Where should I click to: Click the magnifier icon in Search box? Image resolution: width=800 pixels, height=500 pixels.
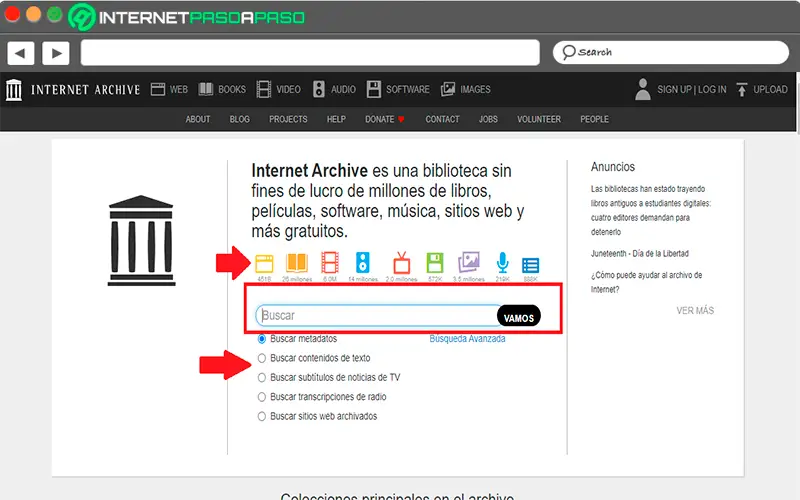pyautogui.click(x=568, y=52)
